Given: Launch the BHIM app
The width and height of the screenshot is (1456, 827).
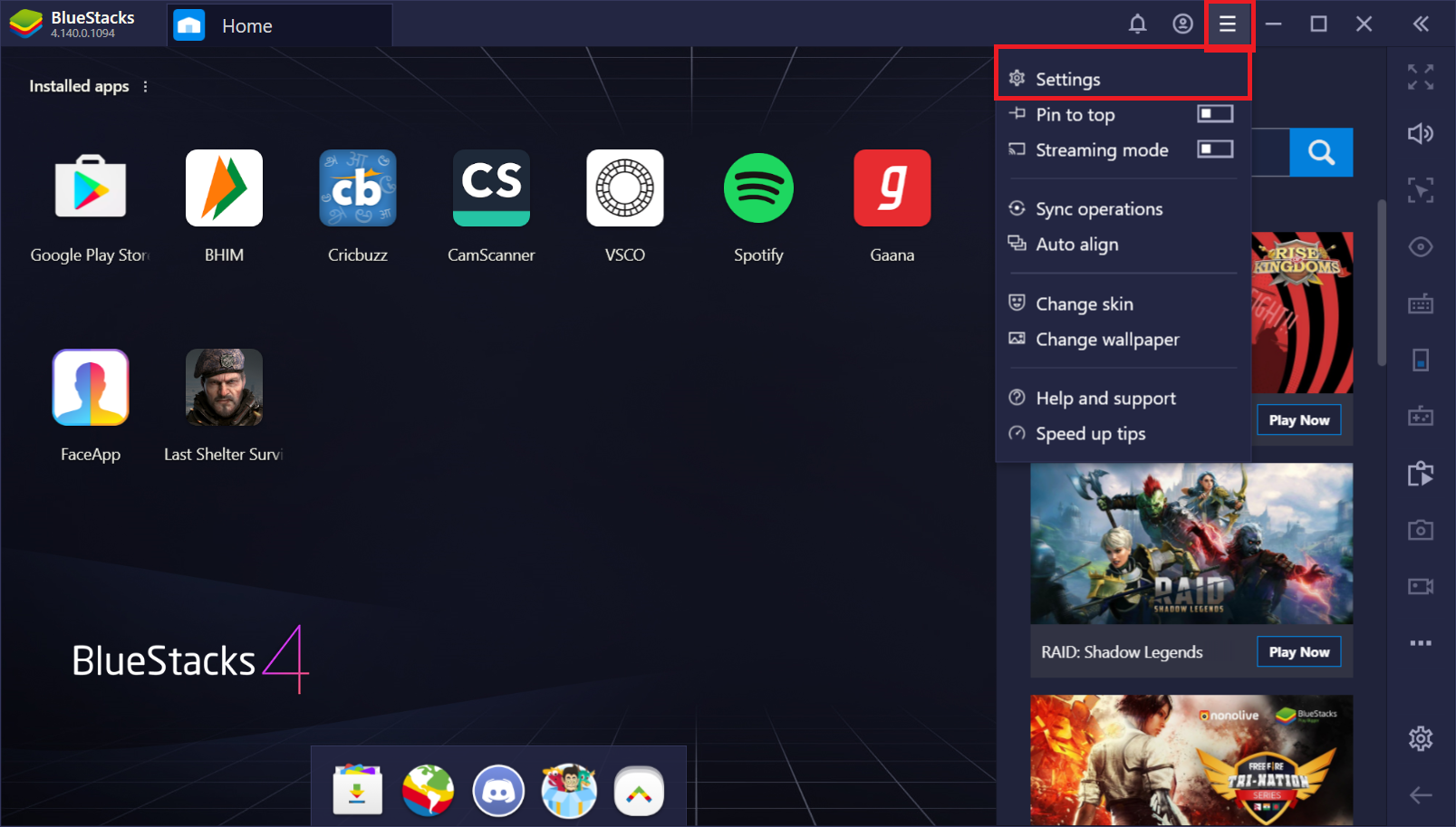Looking at the screenshot, I should [224, 188].
